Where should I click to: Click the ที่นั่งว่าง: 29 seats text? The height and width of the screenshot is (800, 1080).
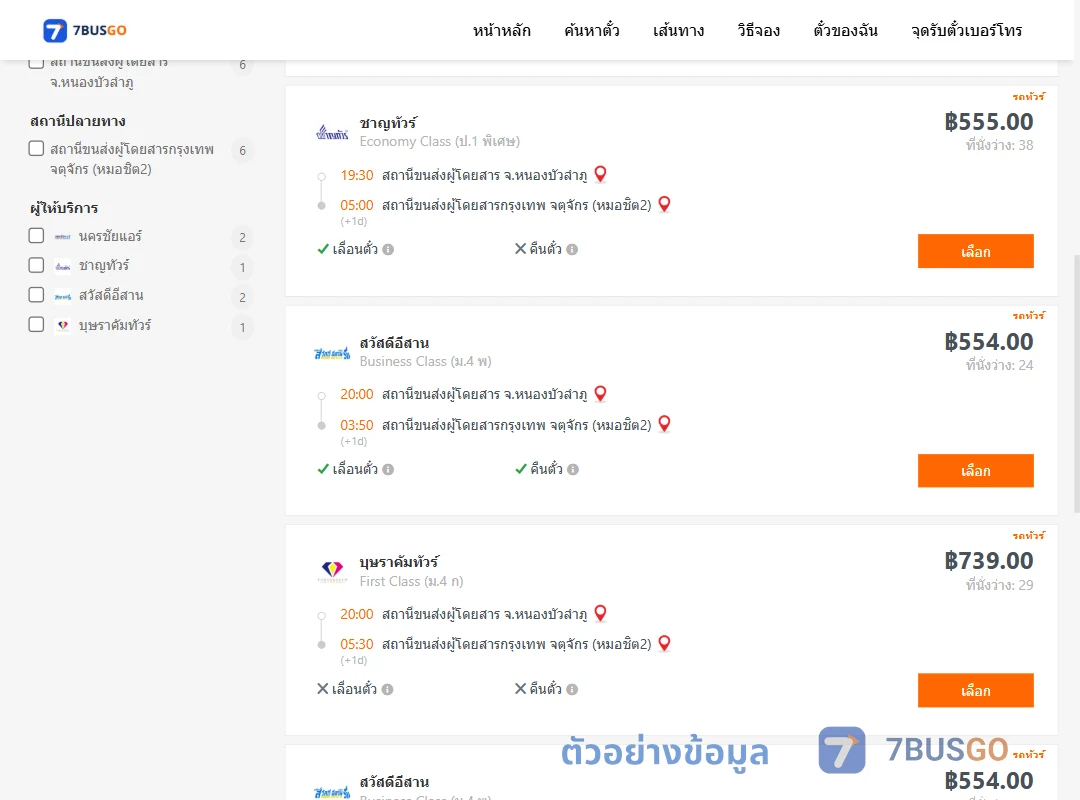999,585
